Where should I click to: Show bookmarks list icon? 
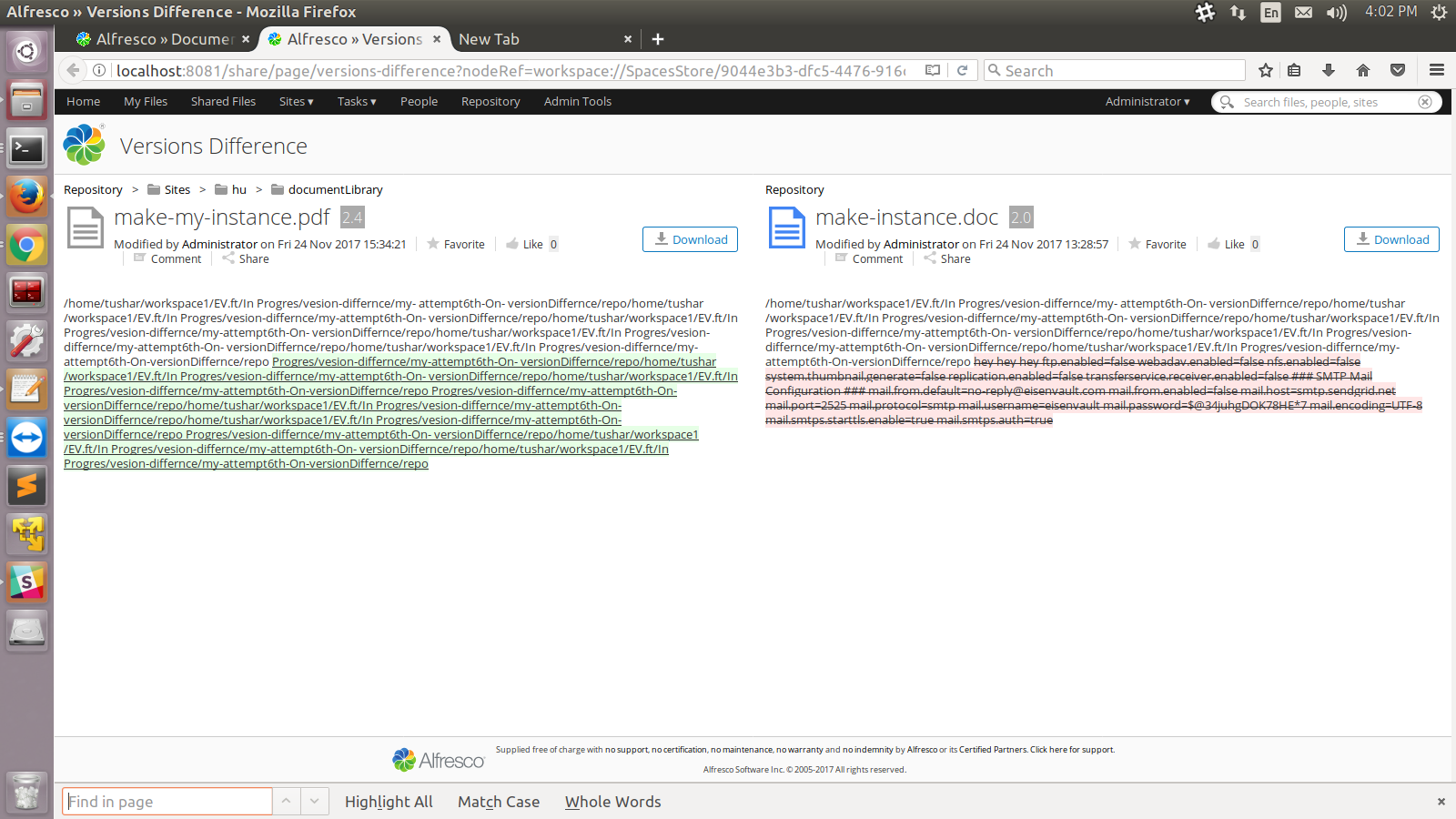tap(1294, 70)
